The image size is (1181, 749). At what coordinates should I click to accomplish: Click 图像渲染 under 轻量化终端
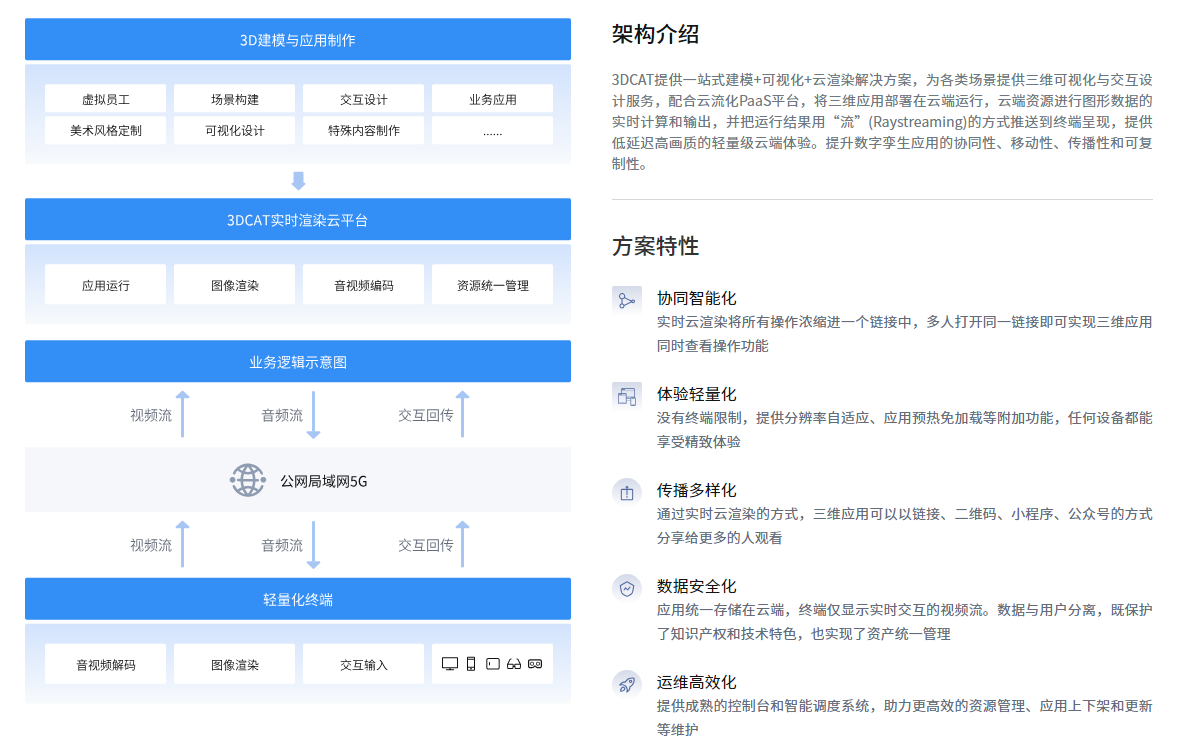[234, 664]
